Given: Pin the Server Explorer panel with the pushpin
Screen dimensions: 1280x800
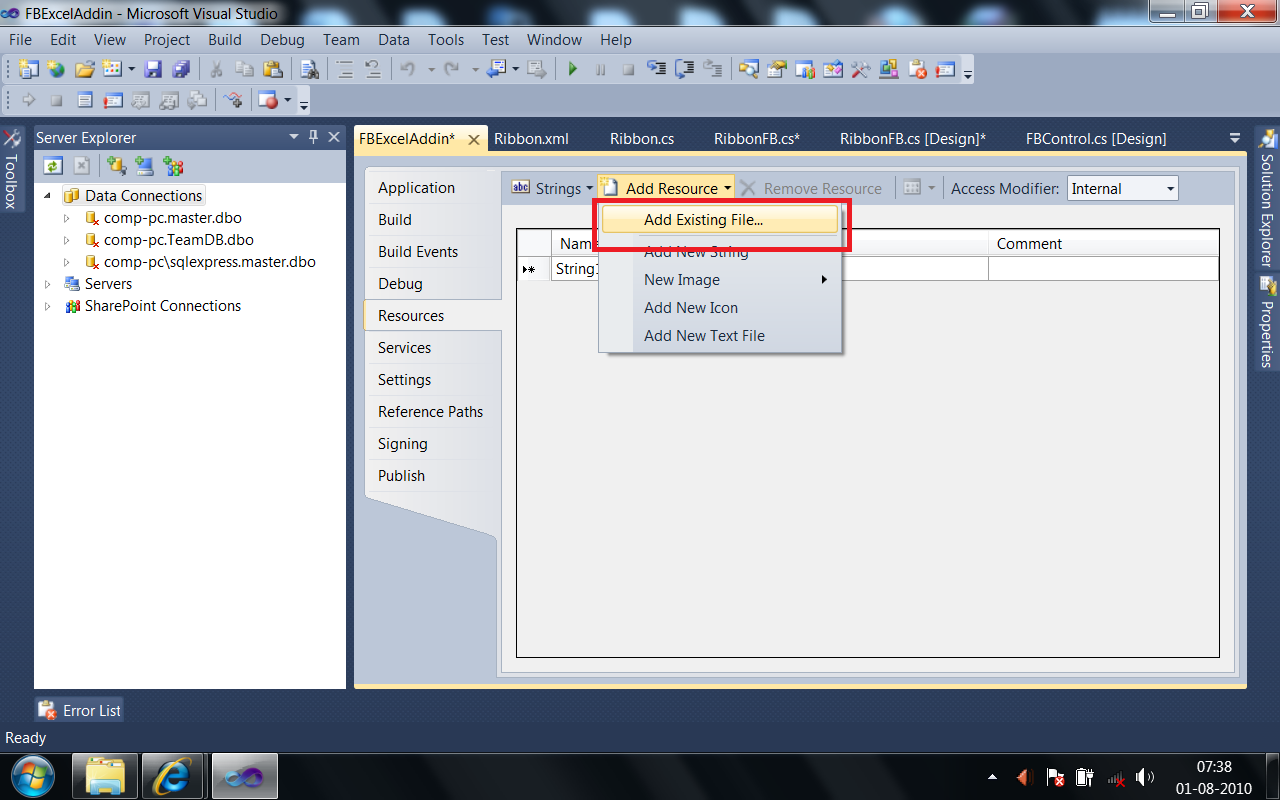Looking at the screenshot, I should tap(313, 137).
